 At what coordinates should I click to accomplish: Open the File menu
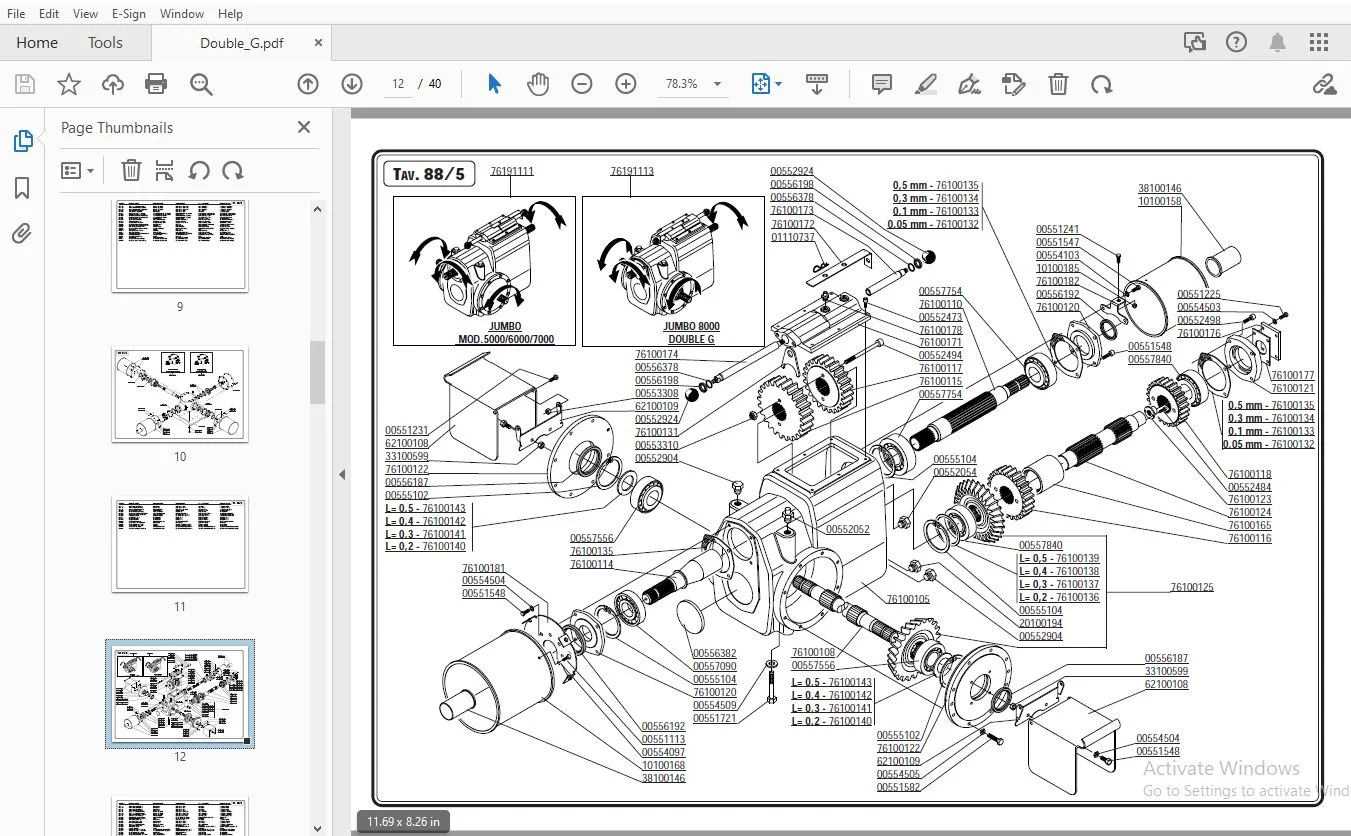(x=16, y=13)
